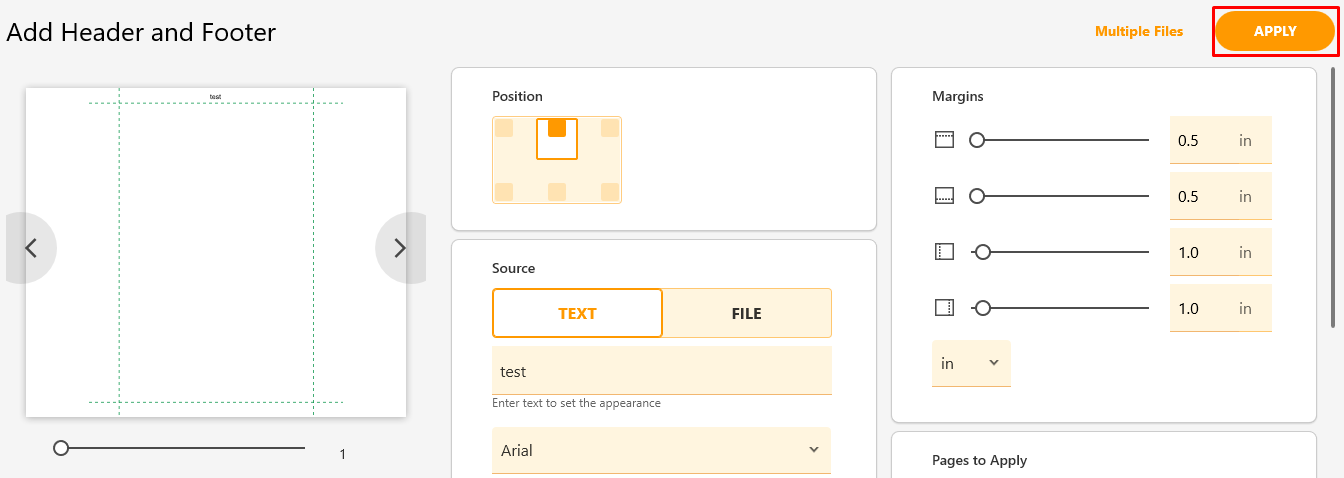Select bottom-center position square

coord(557,191)
